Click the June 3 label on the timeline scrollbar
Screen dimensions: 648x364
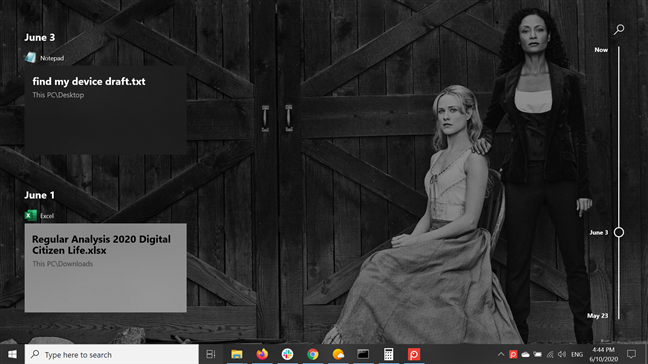598,233
